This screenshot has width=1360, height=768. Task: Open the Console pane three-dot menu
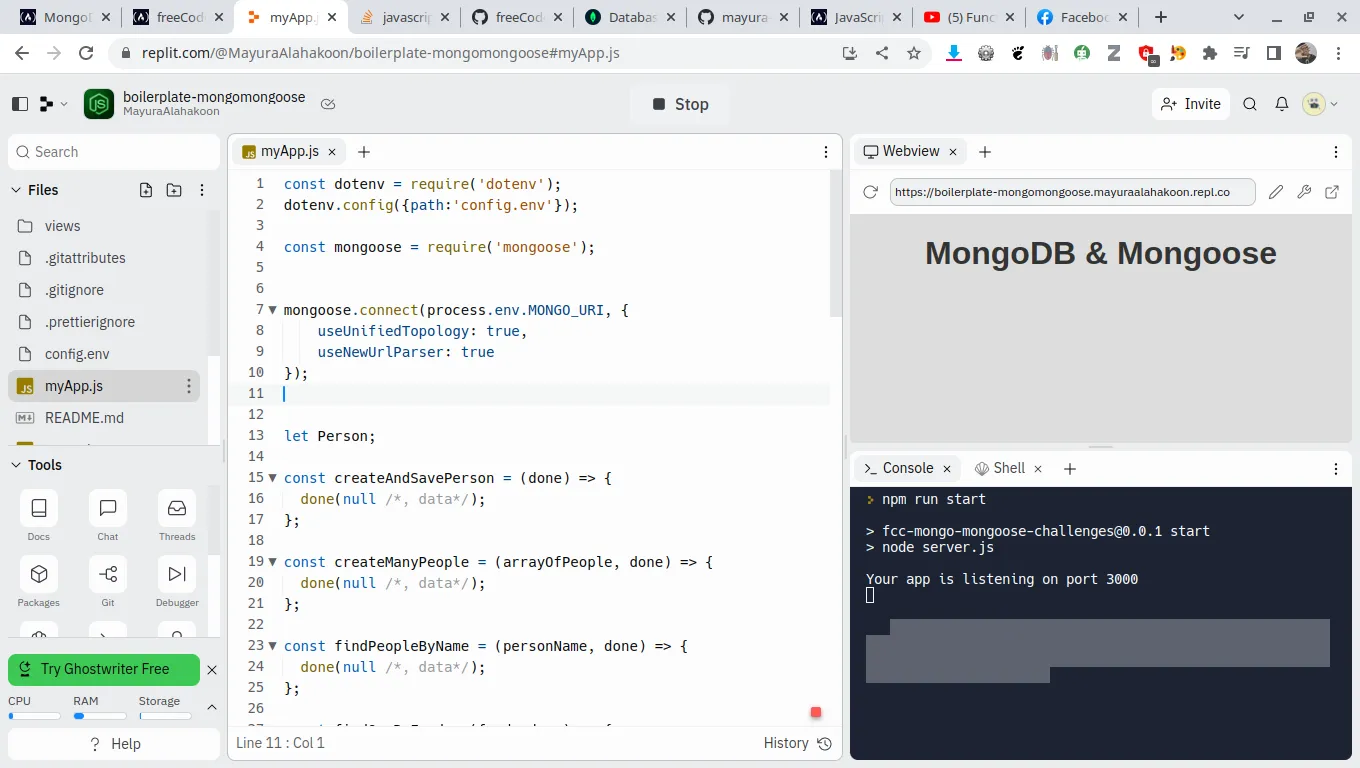tap(1336, 468)
